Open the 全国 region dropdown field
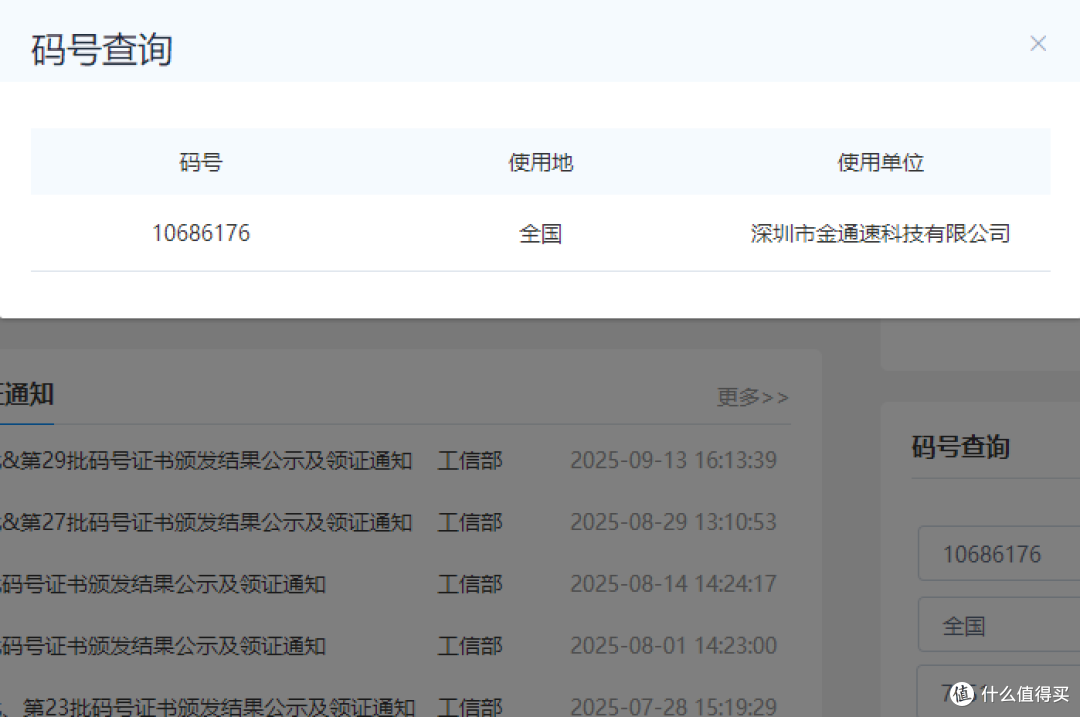Viewport: 1080px width, 717px height. 999,625
